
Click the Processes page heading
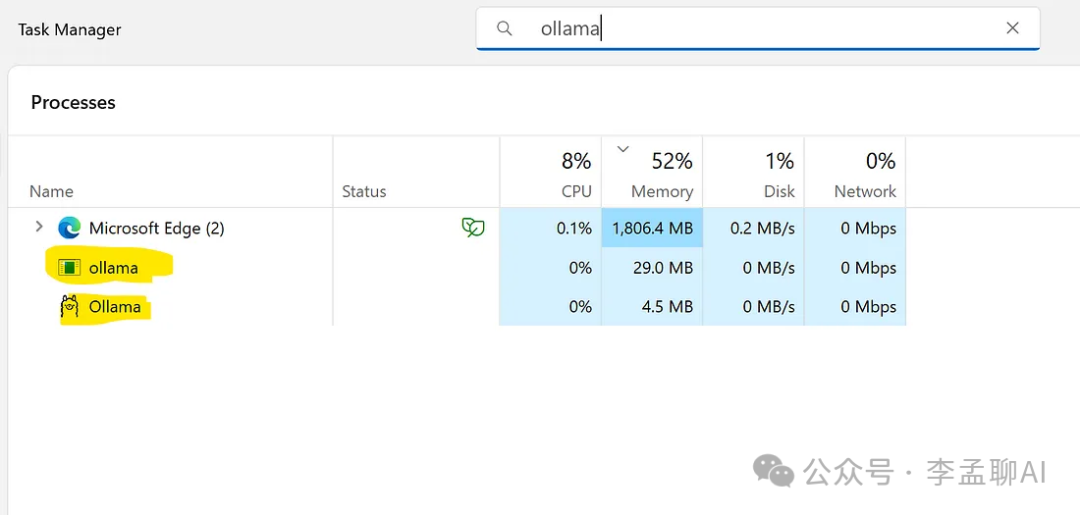coord(73,103)
